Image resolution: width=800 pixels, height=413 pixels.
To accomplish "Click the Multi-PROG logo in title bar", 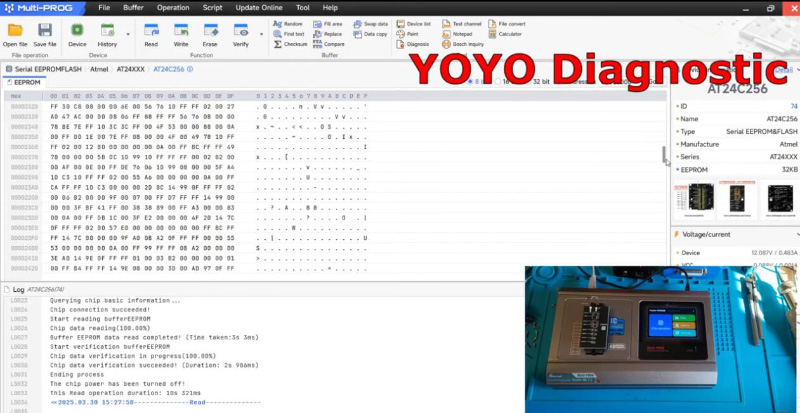I will coord(38,8).
